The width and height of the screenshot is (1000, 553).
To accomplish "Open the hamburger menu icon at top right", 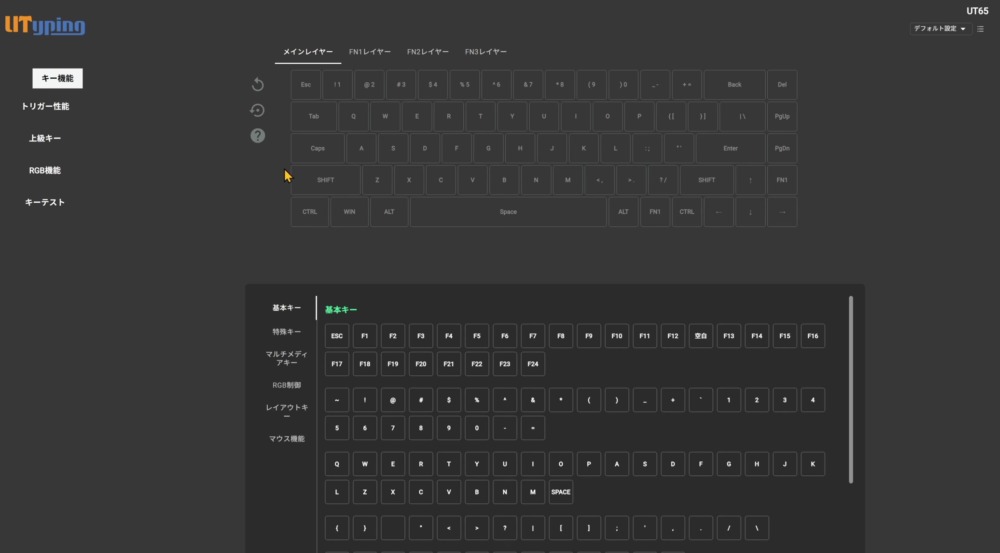I will click(980, 29).
